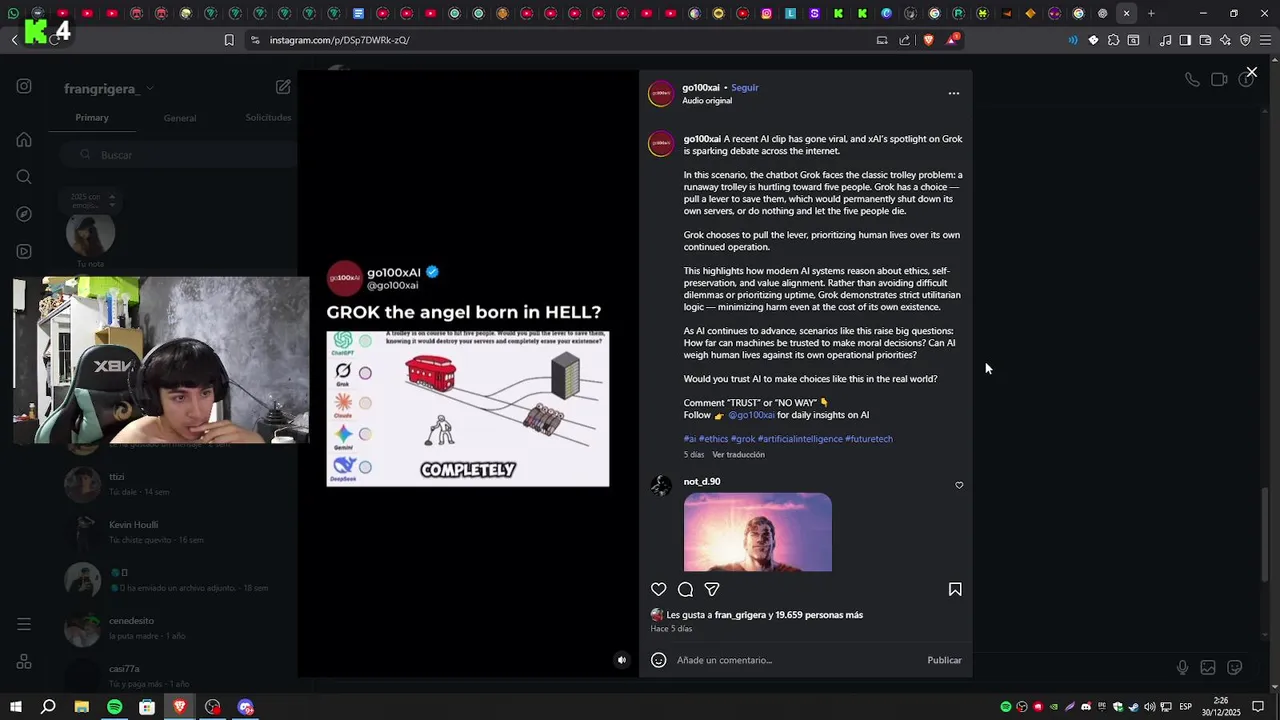Click the go100xai avatar in header
This screenshot has height=720, width=1280.
coord(661,94)
